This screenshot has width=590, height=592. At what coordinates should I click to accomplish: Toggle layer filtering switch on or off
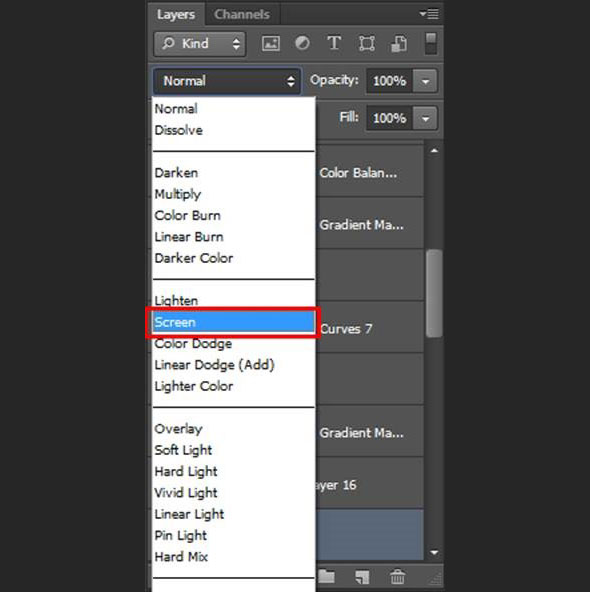point(431,43)
